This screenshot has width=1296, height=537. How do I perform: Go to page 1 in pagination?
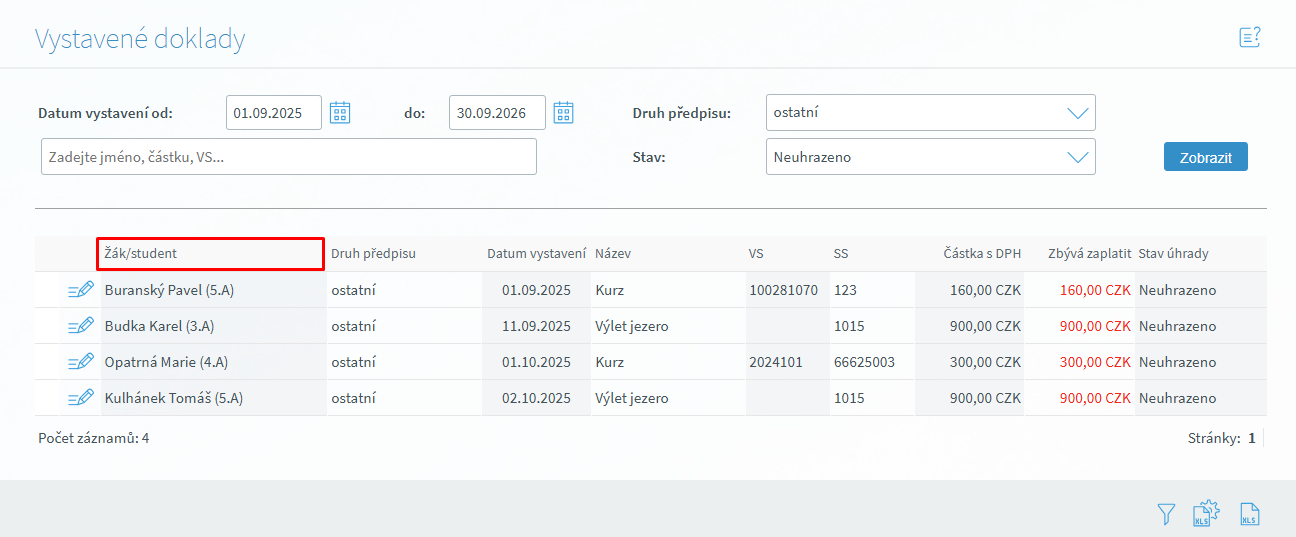1251,438
